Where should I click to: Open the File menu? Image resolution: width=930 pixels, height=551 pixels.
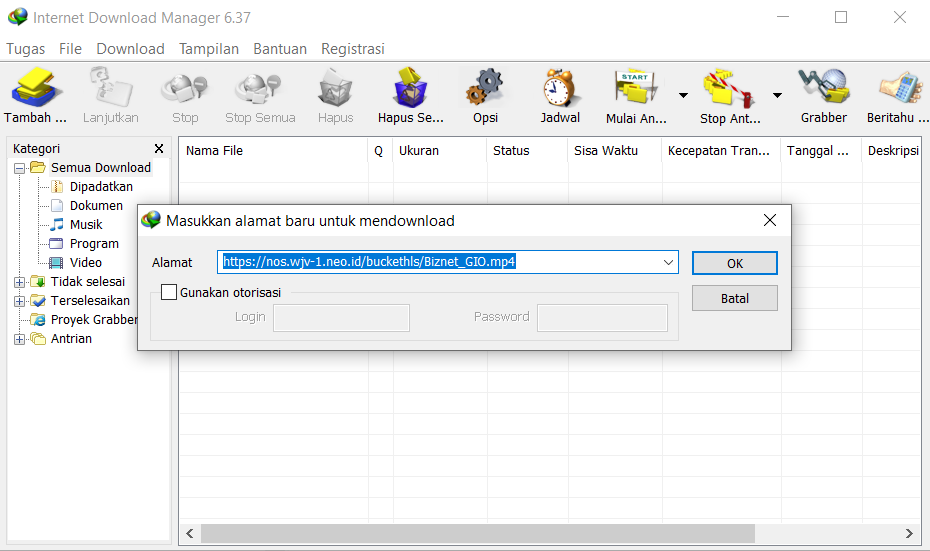coord(70,49)
